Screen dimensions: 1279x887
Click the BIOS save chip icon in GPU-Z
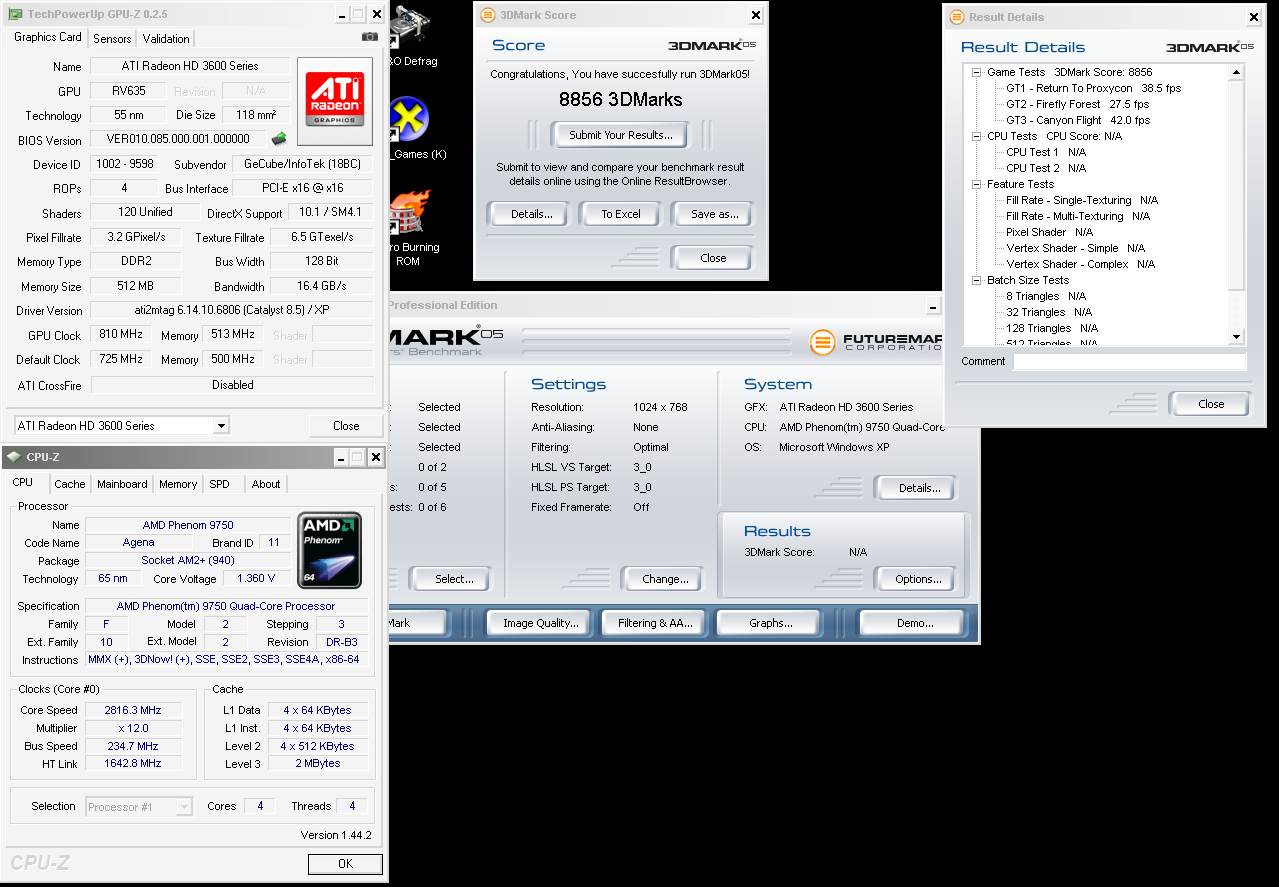pos(279,139)
